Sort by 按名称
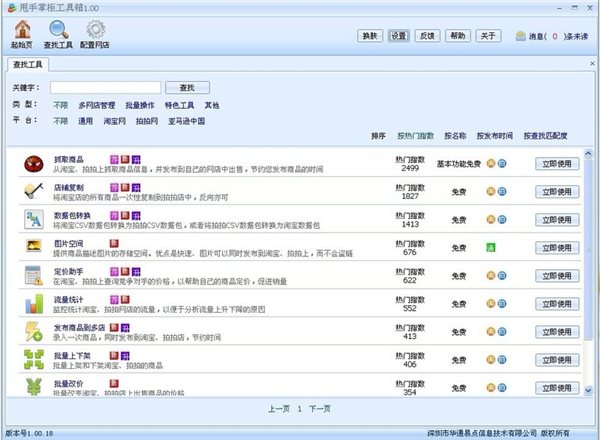This screenshot has width=600, height=440. (x=455, y=136)
